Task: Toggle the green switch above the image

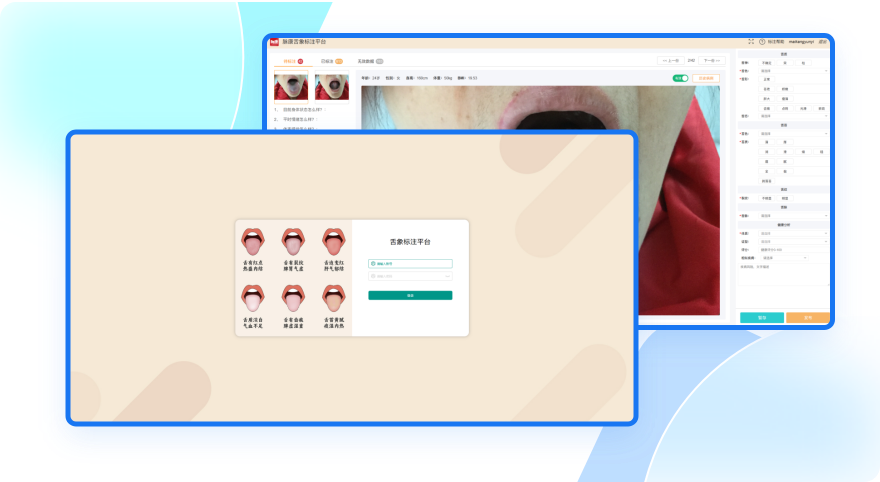Action: click(x=680, y=77)
